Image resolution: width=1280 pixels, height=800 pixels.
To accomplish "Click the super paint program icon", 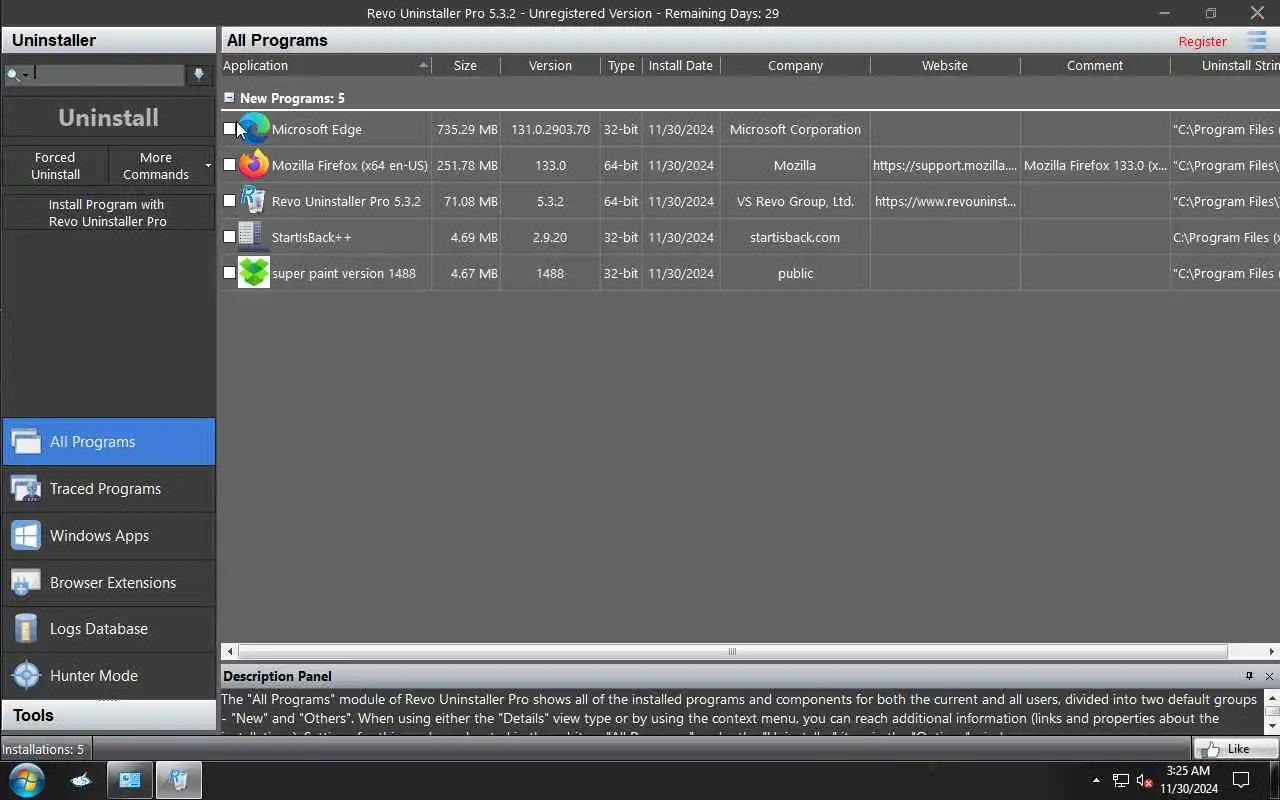I will (254, 273).
